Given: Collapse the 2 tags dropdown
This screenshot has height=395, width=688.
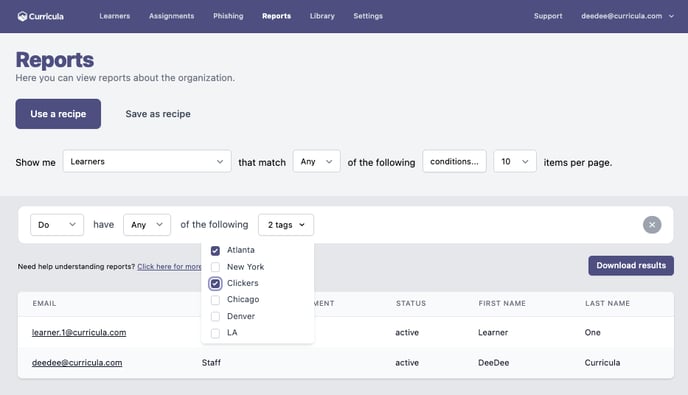Looking at the screenshot, I should coord(286,225).
